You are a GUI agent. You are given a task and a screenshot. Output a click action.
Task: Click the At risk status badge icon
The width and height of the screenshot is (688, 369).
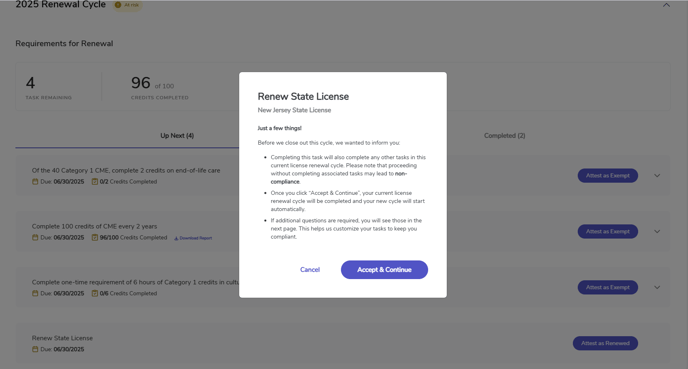(x=118, y=5)
